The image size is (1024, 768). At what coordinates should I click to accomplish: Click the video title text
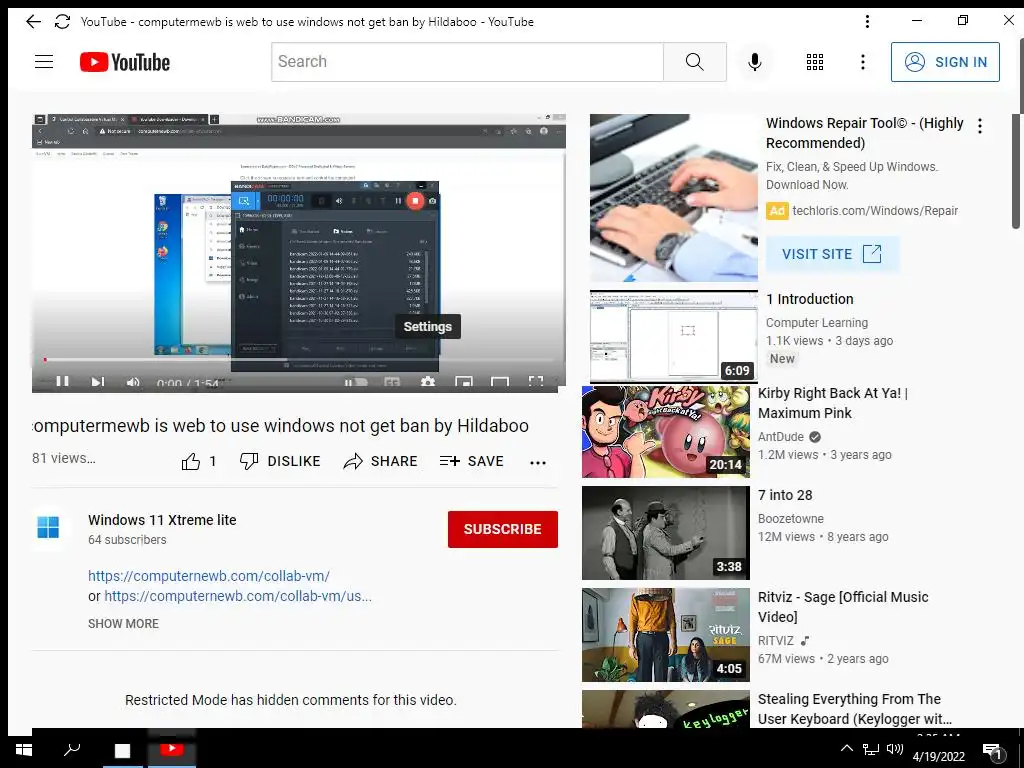point(281,426)
